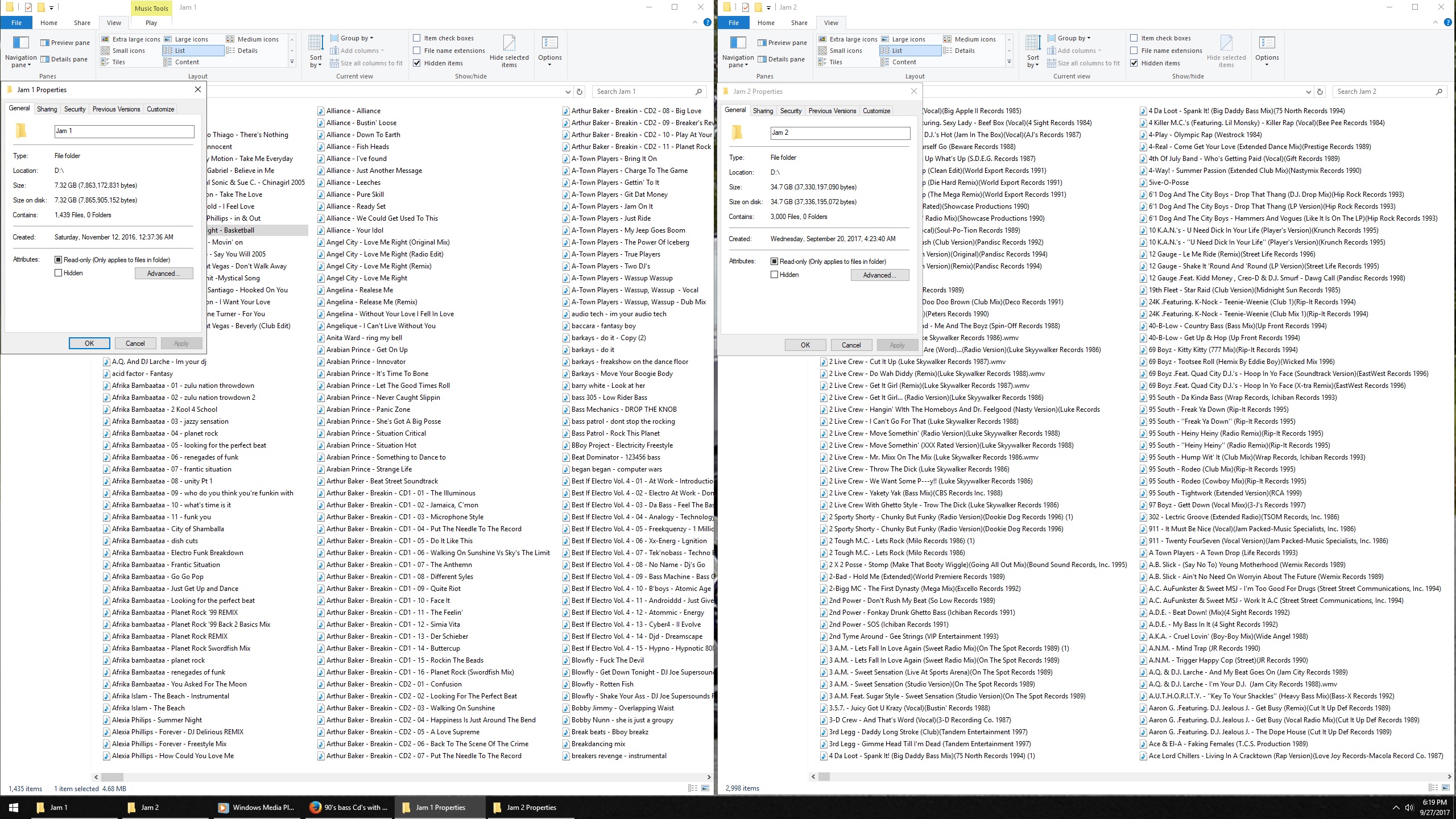Refresh the Jam 1 address bar

pyautogui.click(x=580, y=92)
